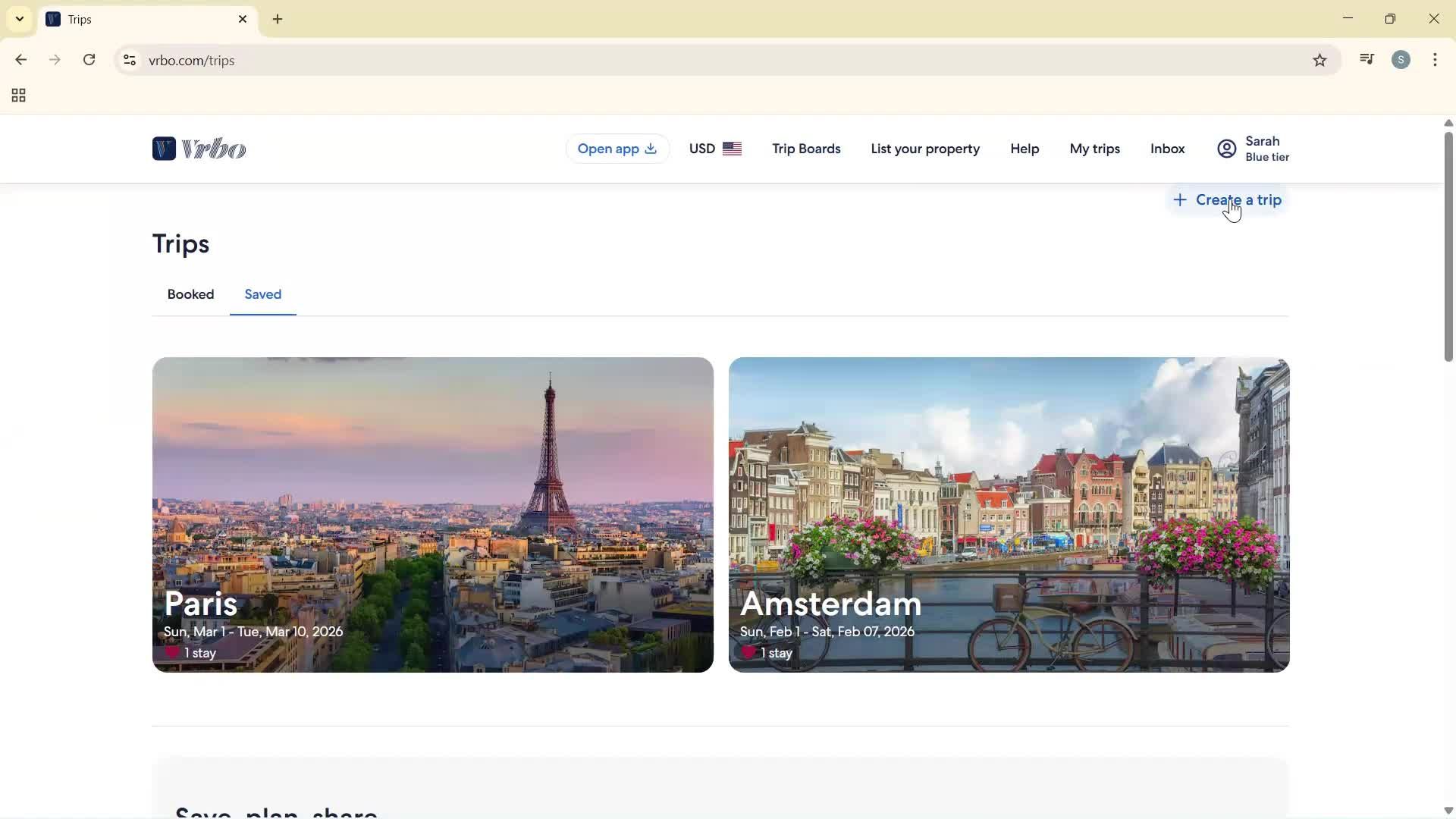The image size is (1456, 819).
Task: Toggle the heart favorite on the Paris trip
Action: pos(171,652)
